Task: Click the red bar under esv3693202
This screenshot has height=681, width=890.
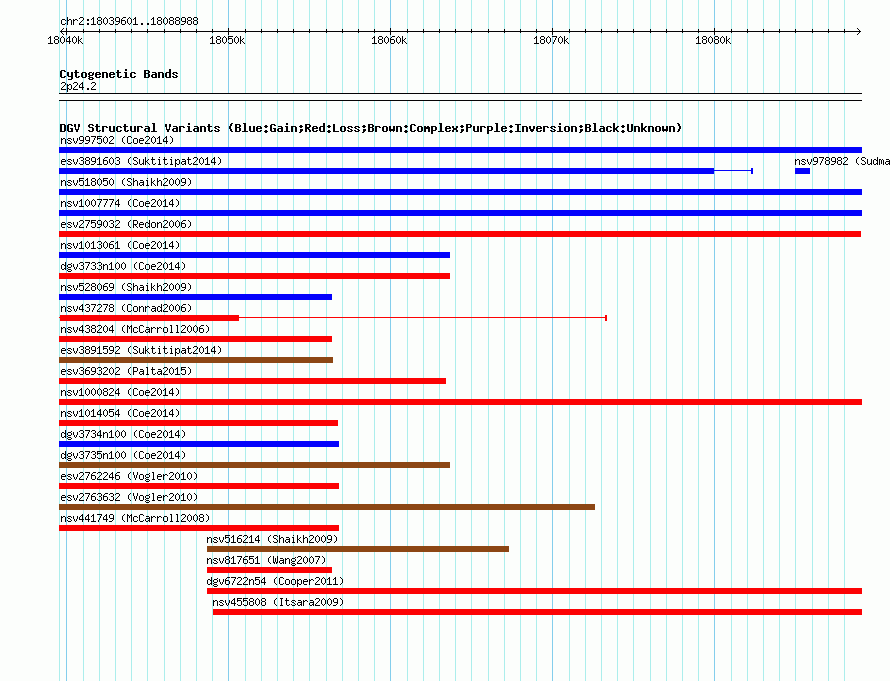Action: [253, 381]
